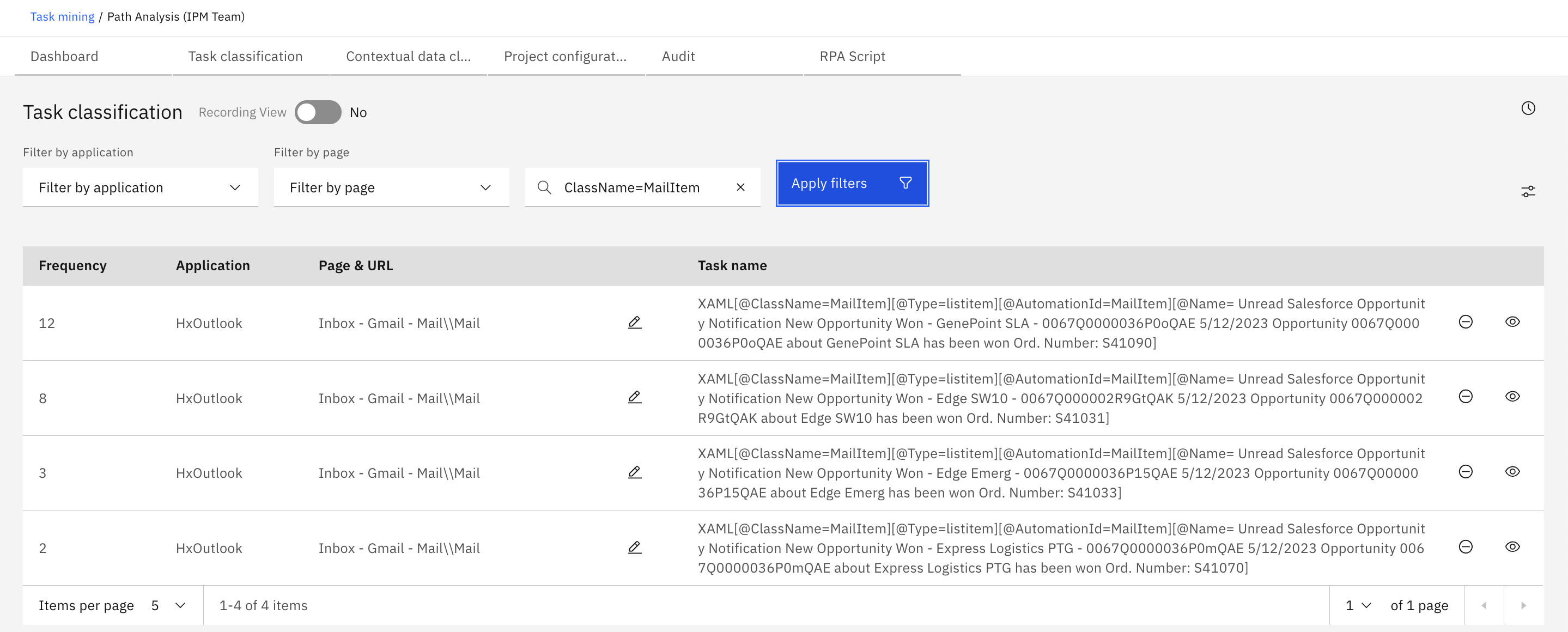Edit page name for frequency 12 row
The image size is (1568, 632).
click(634, 323)
